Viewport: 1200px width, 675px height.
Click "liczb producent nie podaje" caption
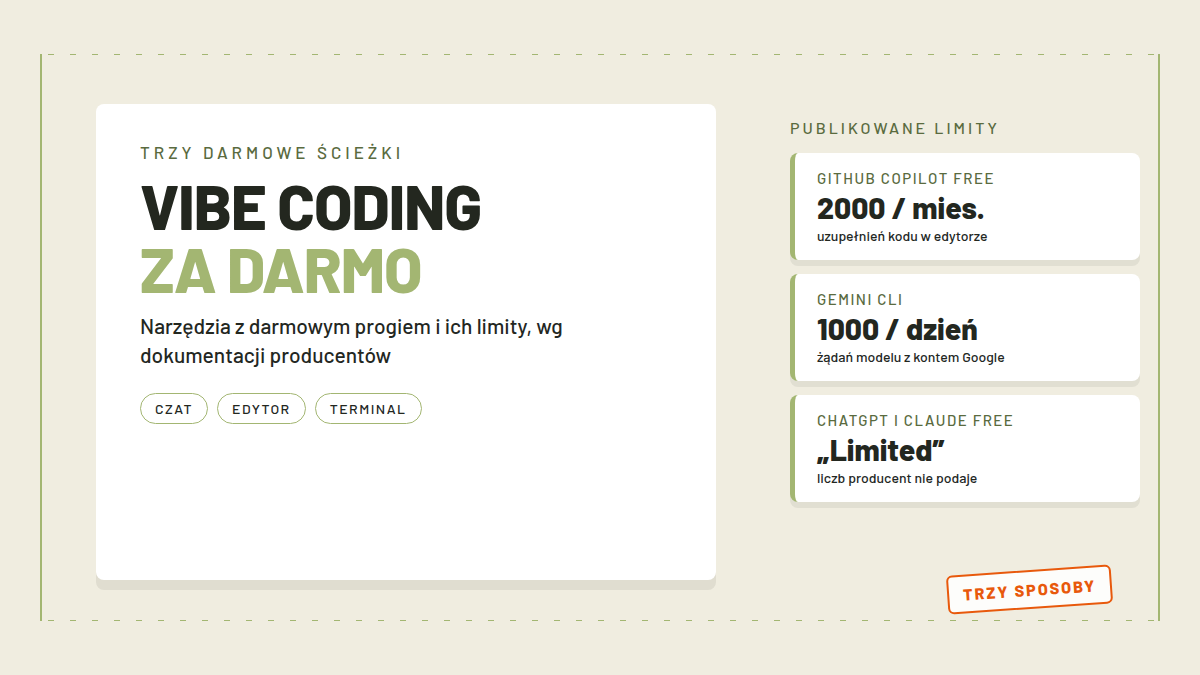(897, 479)
